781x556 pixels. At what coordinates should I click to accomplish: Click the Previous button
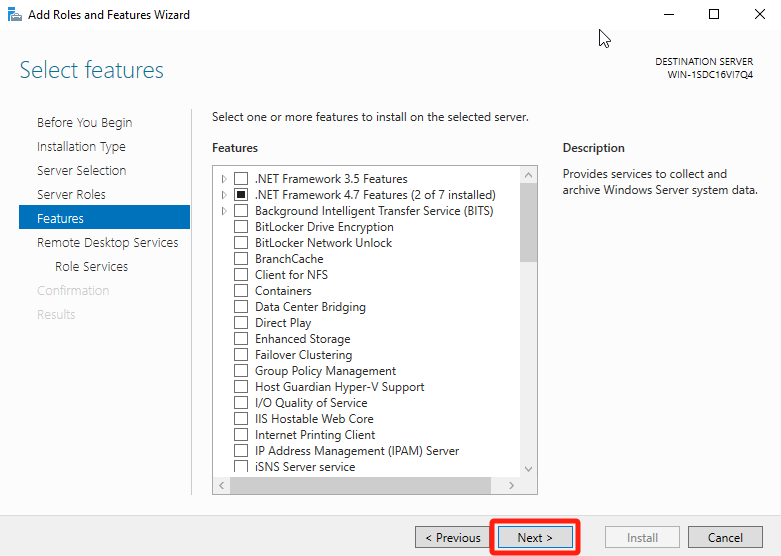pyautogui.click(x=454, y=538)
